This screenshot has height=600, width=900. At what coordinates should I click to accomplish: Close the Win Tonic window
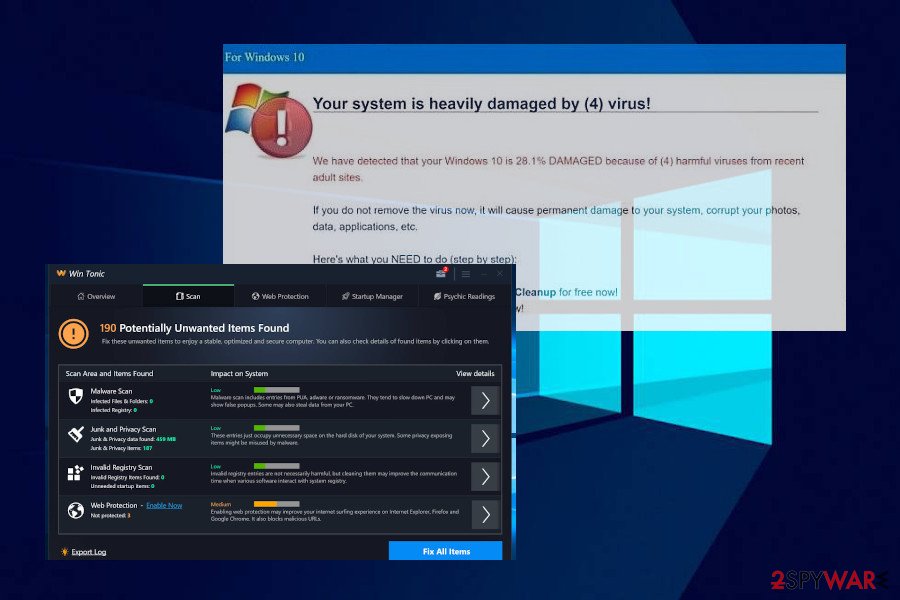(x=500, y=274)
